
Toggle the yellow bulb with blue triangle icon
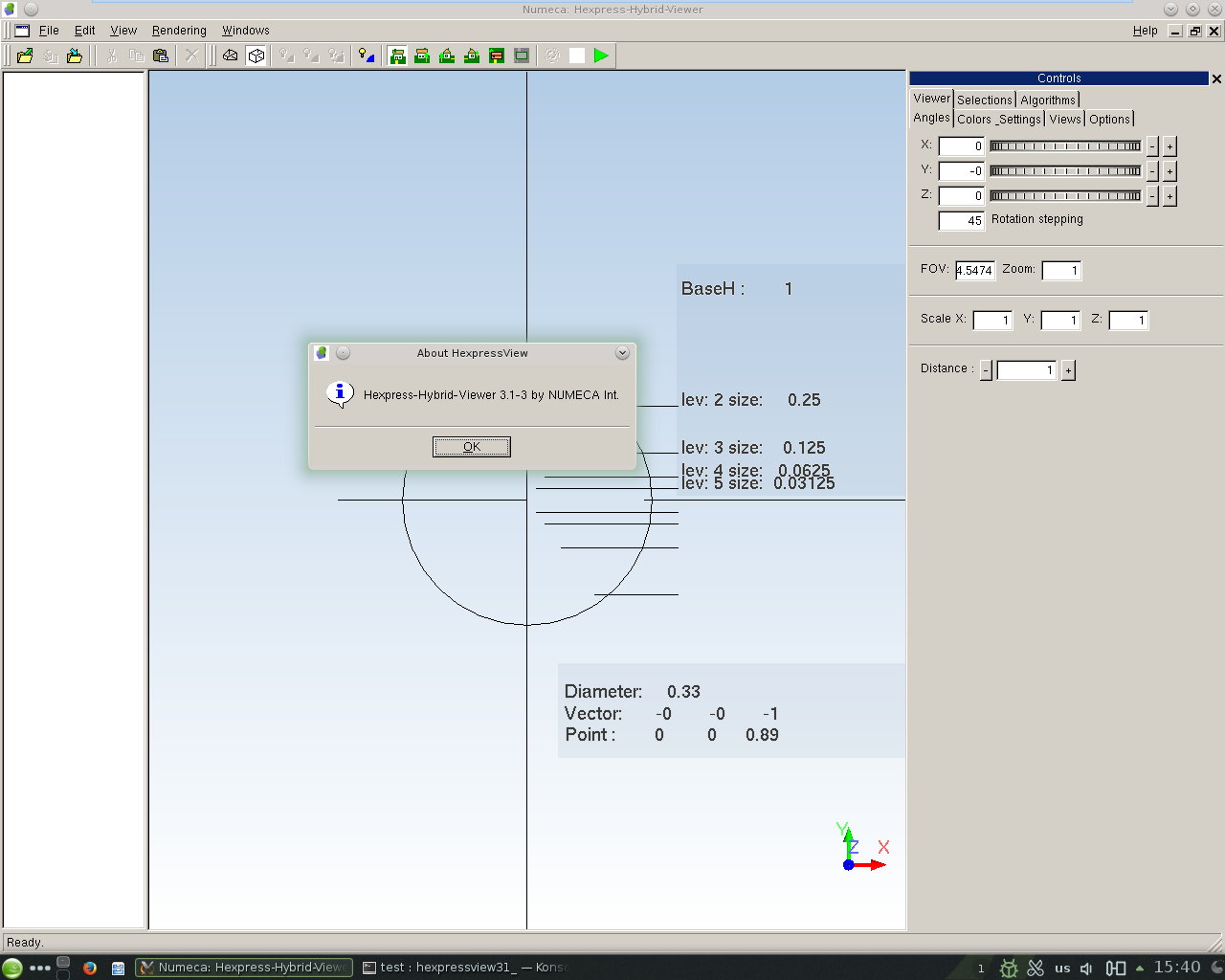click(367, 56)
